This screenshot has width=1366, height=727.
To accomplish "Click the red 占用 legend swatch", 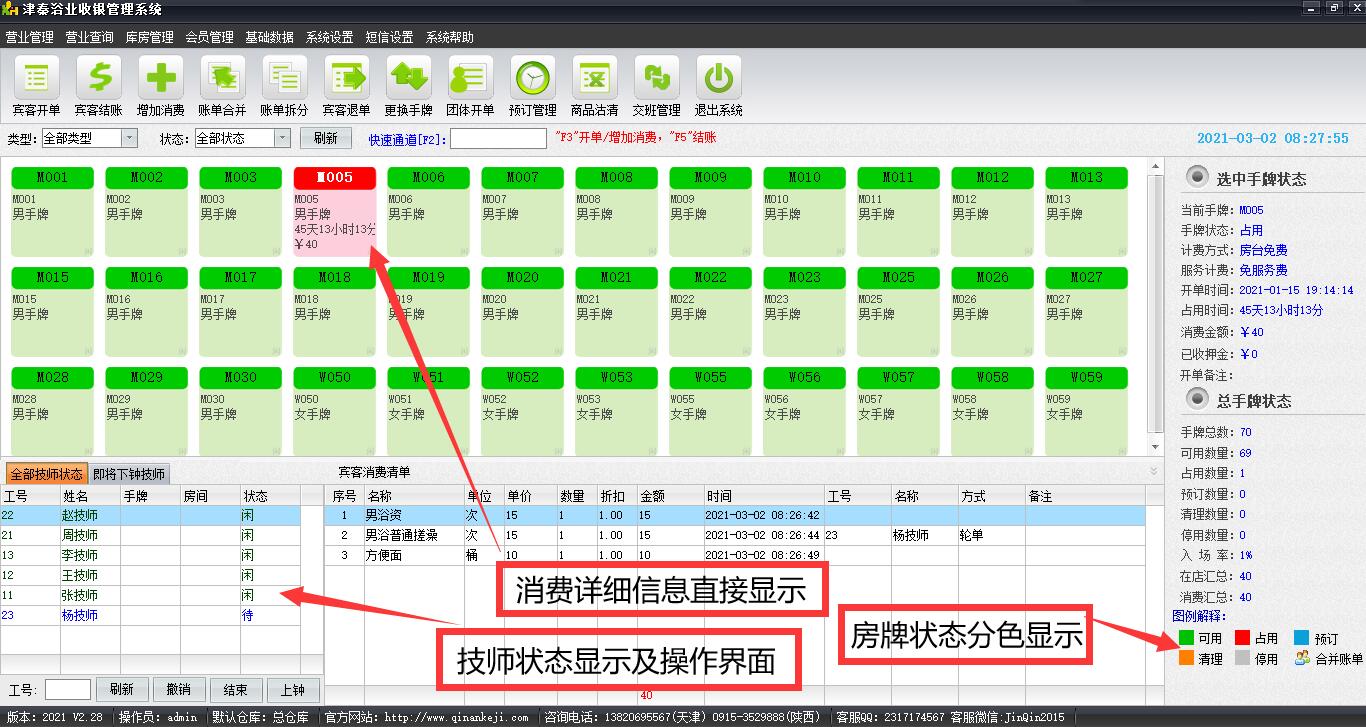I will (x=1242, y=638).
